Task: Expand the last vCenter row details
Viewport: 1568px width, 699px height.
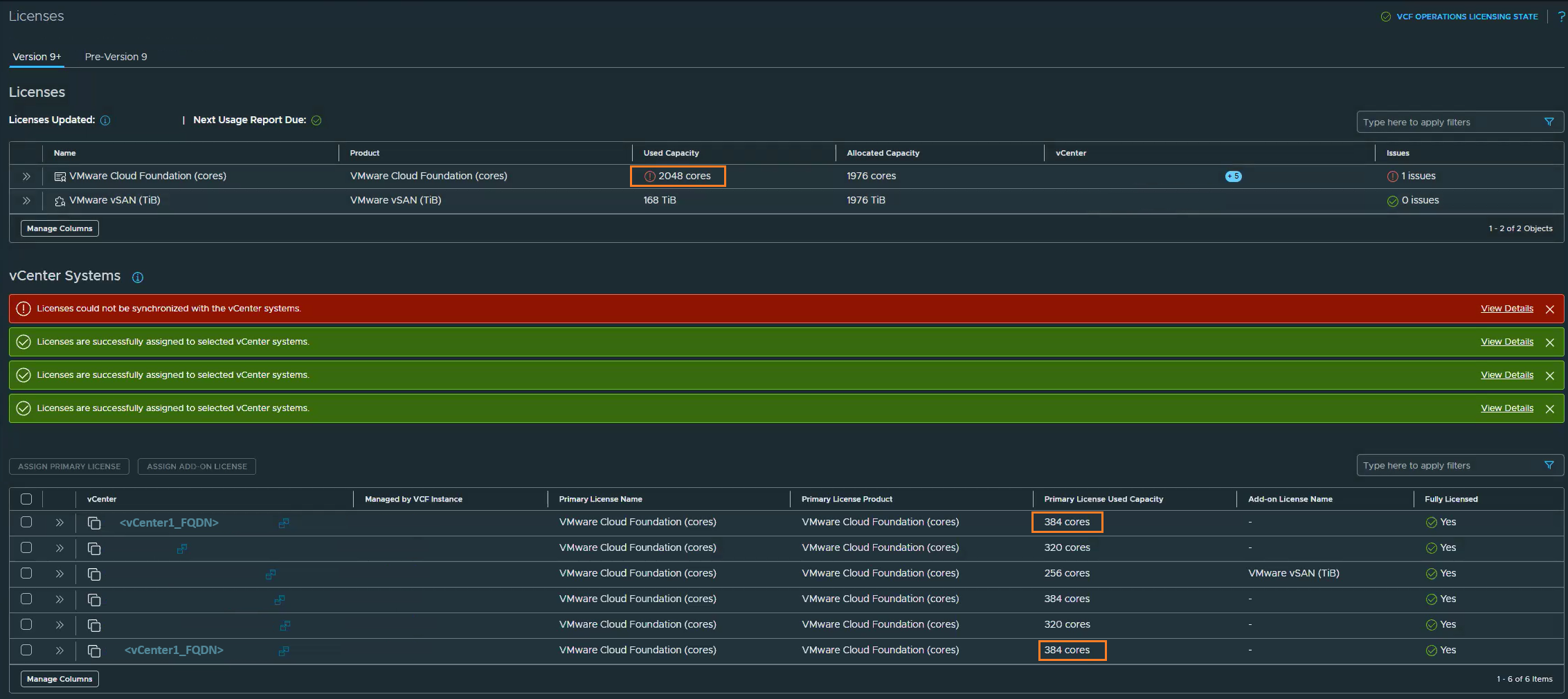Action: click(60, 651)
